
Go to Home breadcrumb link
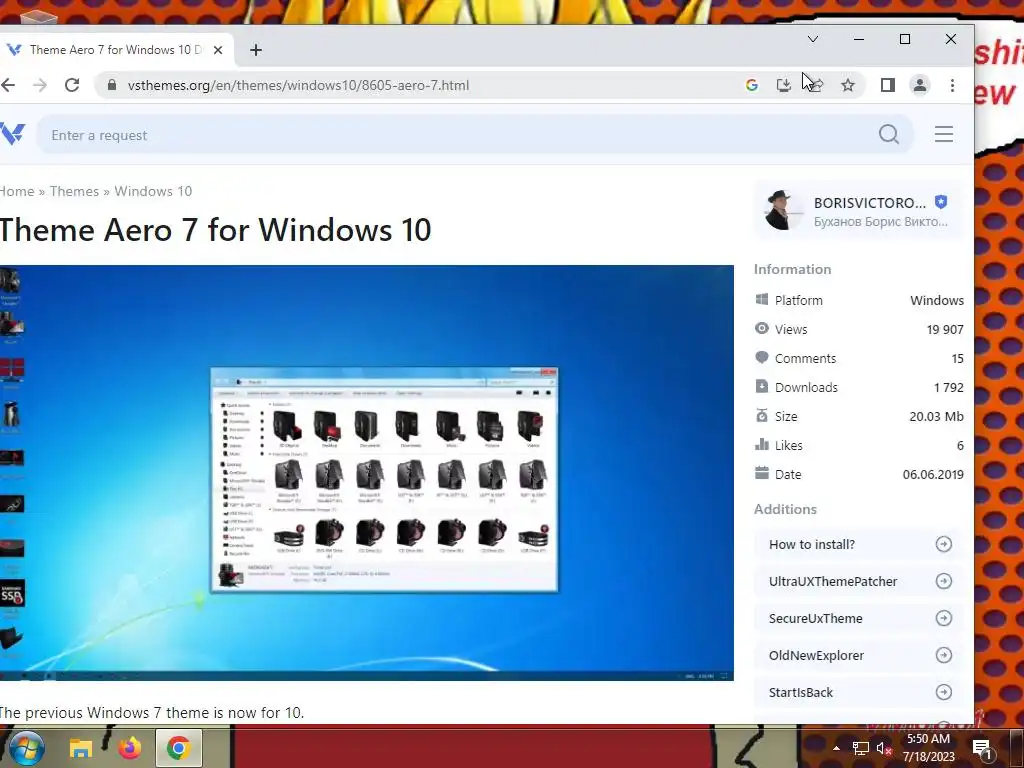[17, 191]
